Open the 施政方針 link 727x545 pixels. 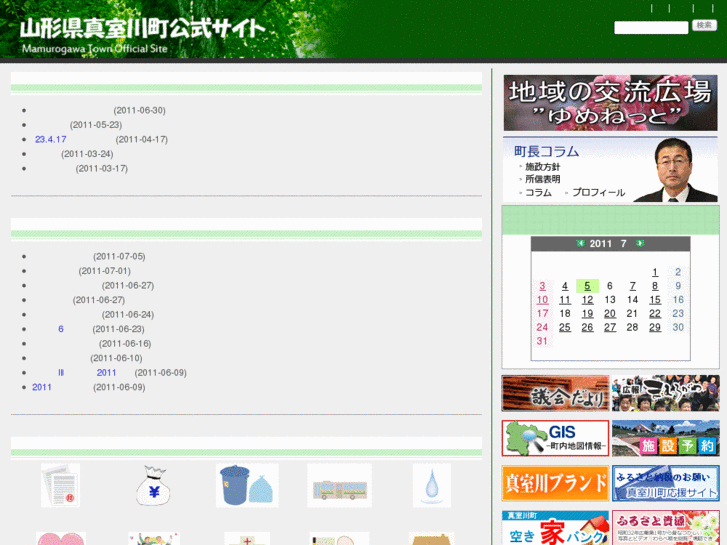[x=542, y=167]
